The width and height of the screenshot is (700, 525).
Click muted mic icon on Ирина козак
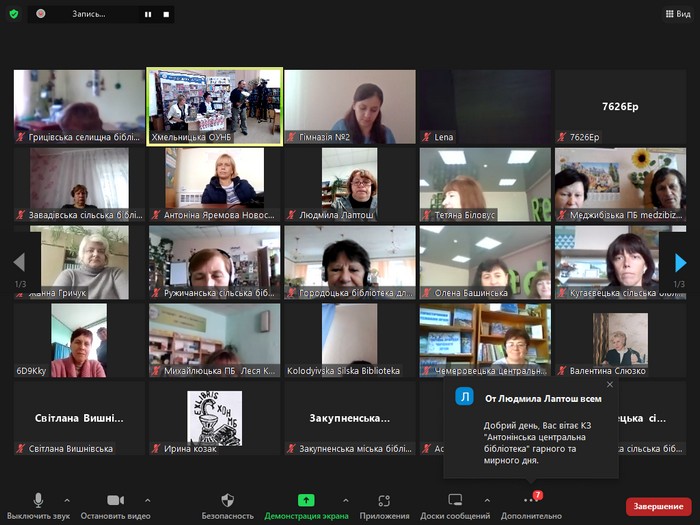pyautogui.click(x=156, y=449)
